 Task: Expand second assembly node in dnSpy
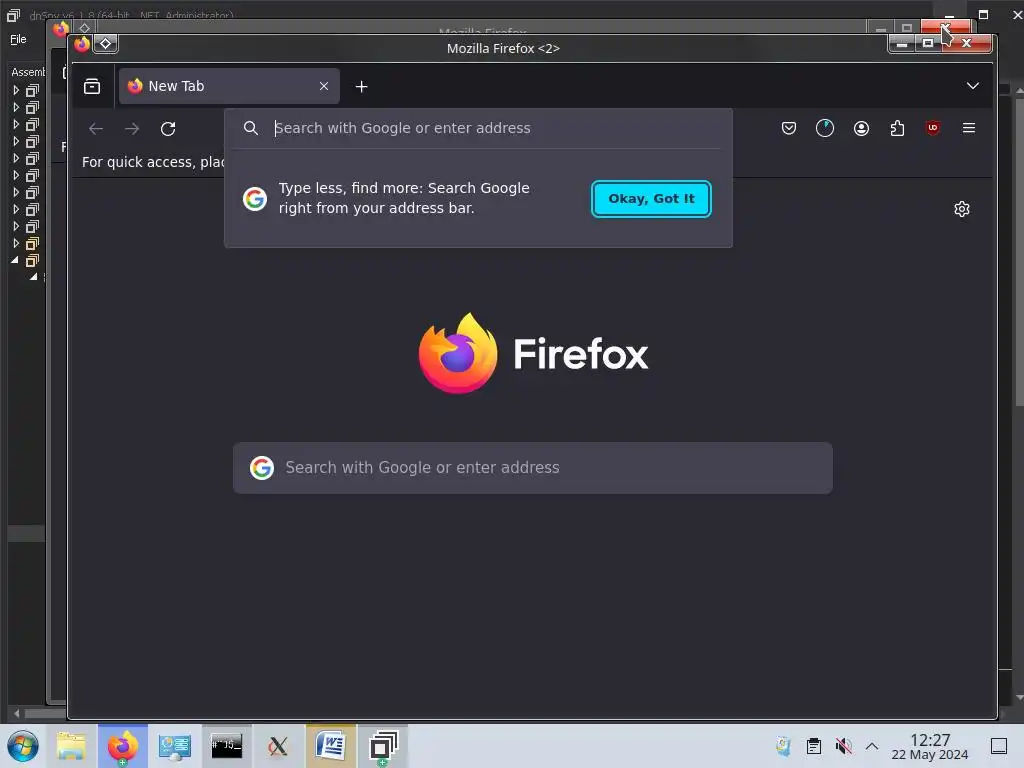[16, 107]
